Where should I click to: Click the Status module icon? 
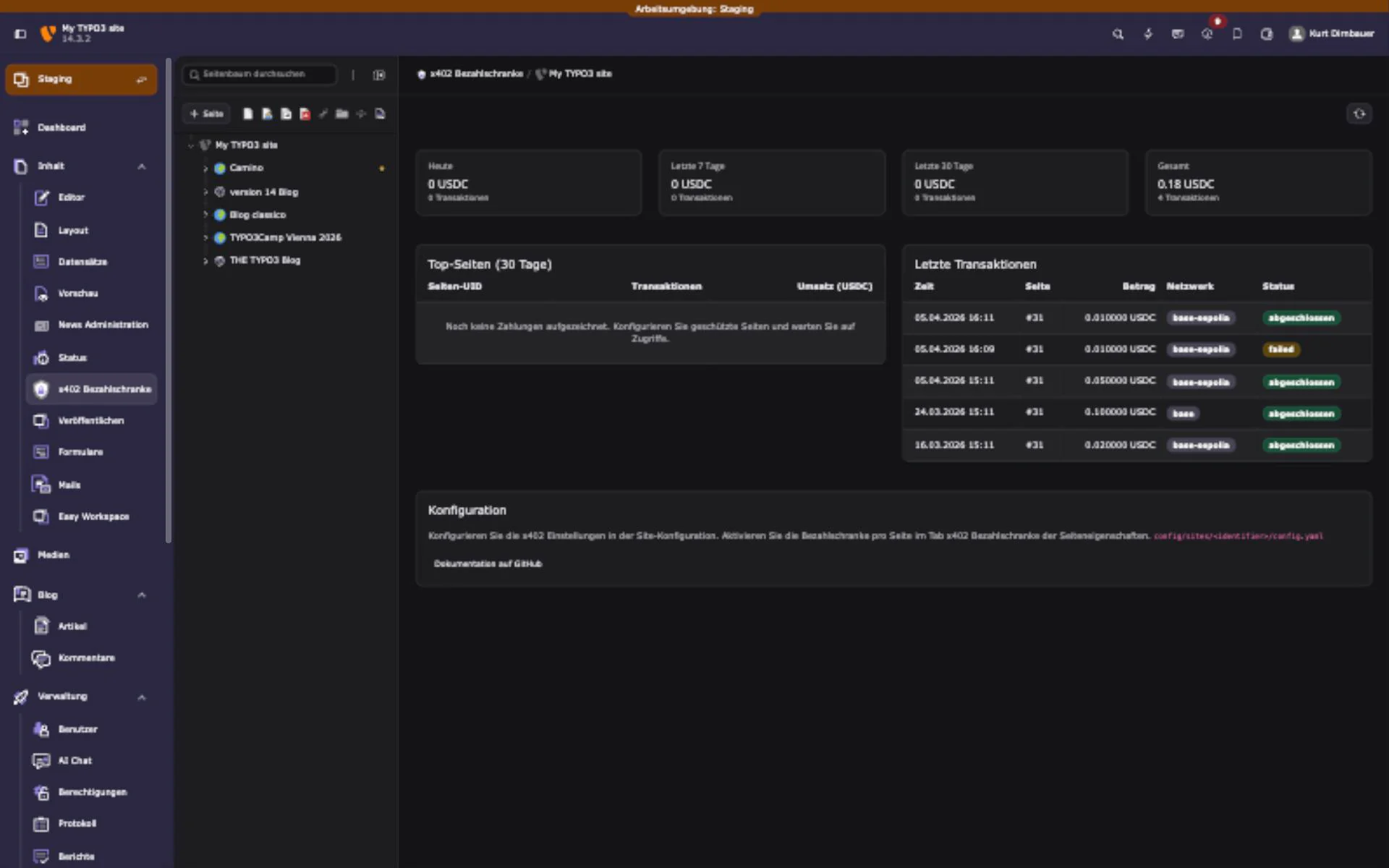pos(41,358)
